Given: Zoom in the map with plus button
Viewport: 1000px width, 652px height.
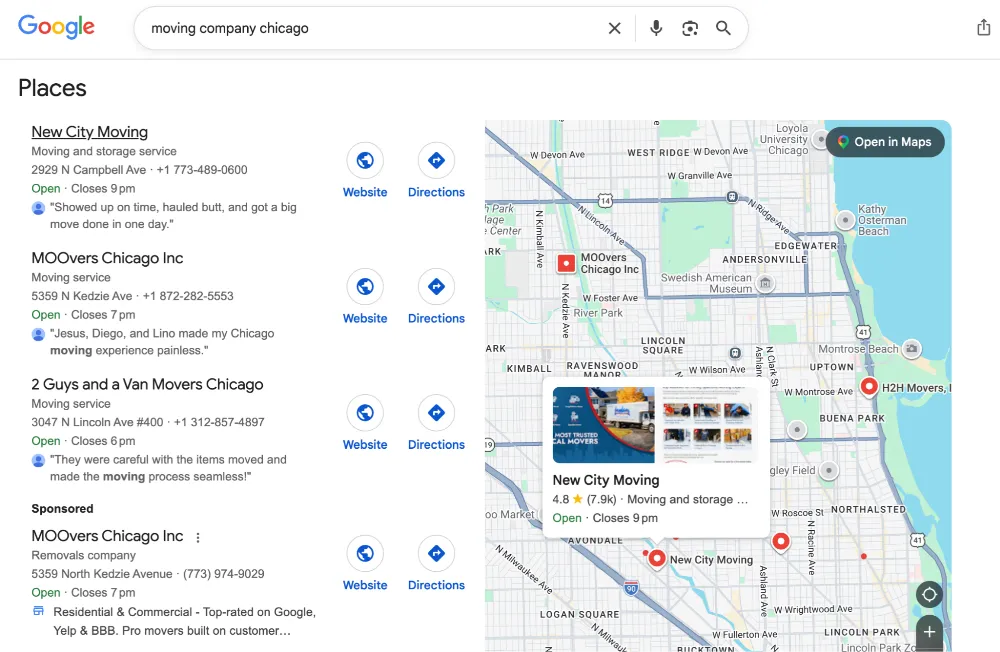Looking at the screenshot, I should [x=929, y=632].
